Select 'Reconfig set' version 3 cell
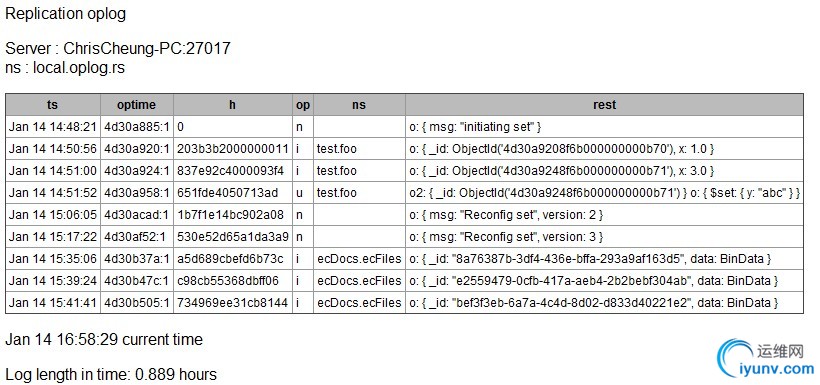 click(x=604, y=236)
